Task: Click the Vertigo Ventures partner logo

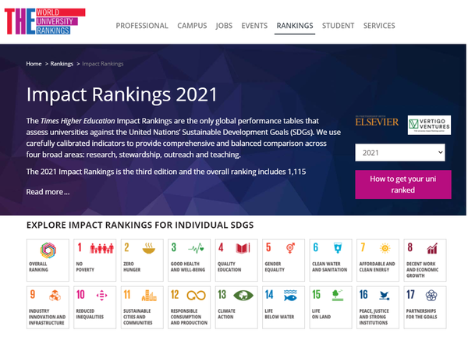Action: [429, 125]
